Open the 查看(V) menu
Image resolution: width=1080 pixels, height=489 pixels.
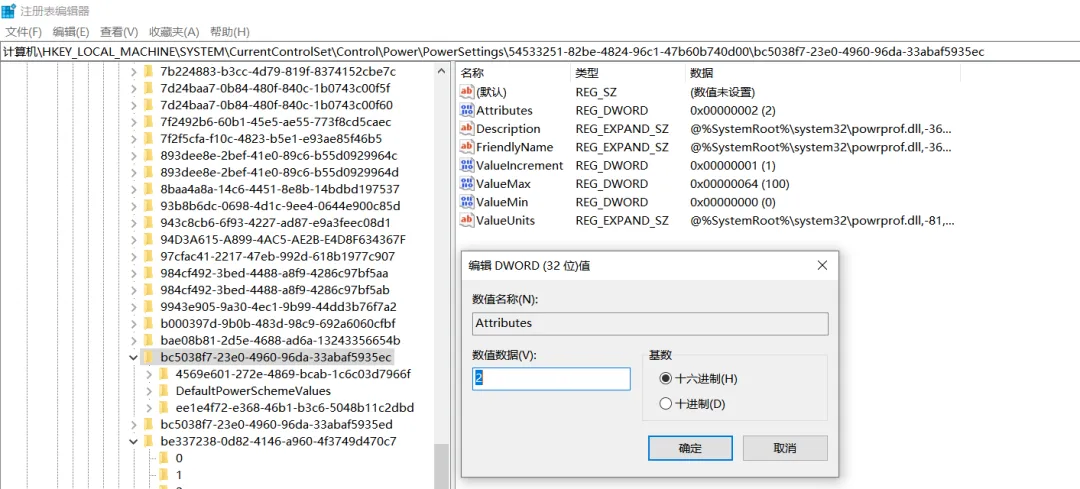point(119,32)
